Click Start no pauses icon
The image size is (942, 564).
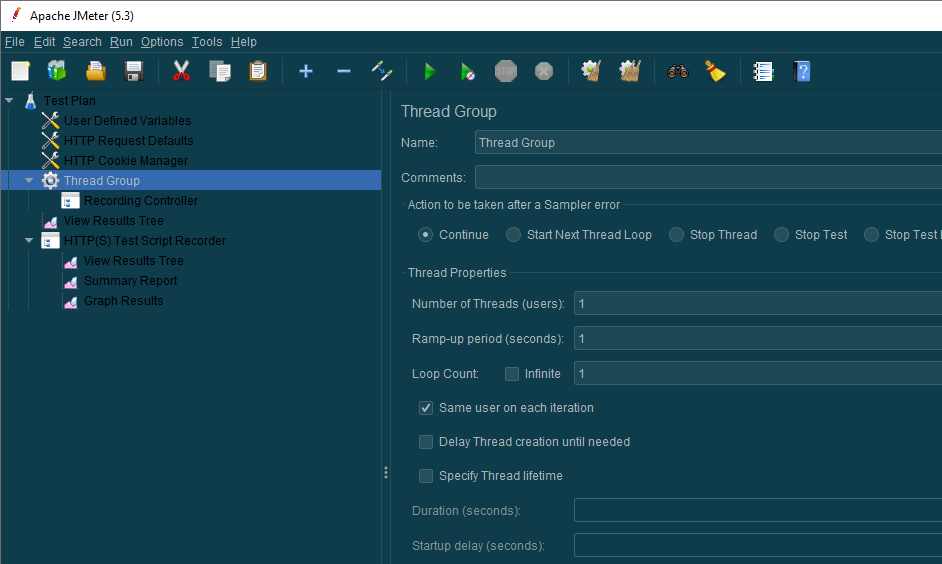click(x=467, y=71)
